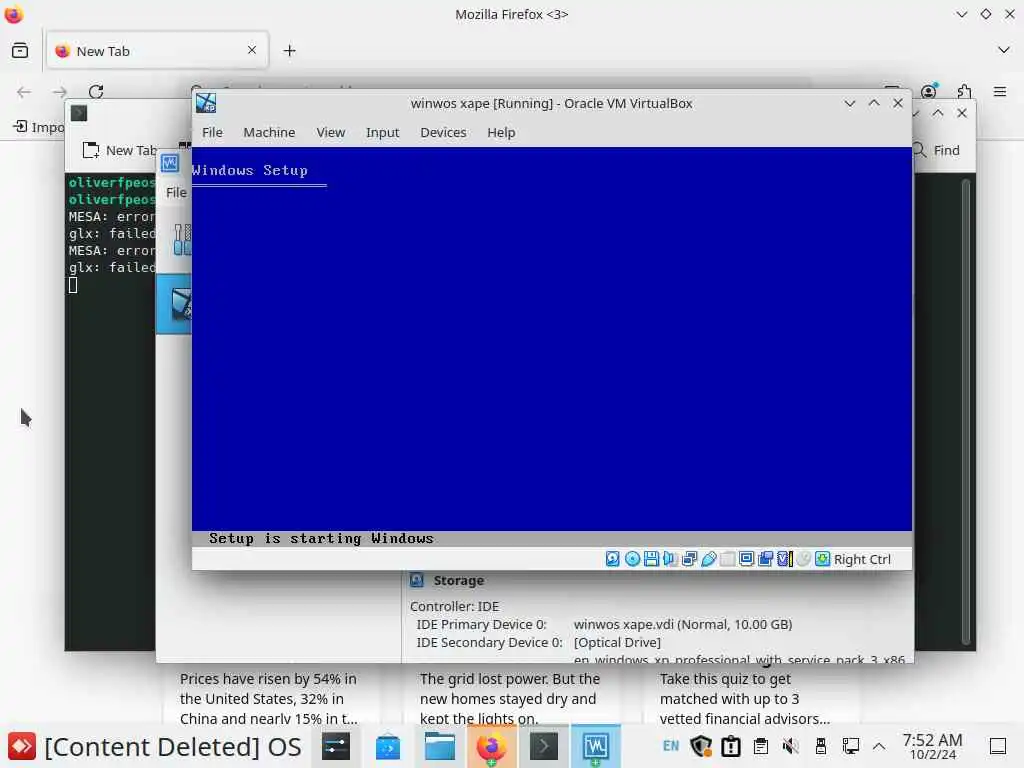
Task: Click the hard disk activity indicator in VM status bar
Action: point(613,559)
